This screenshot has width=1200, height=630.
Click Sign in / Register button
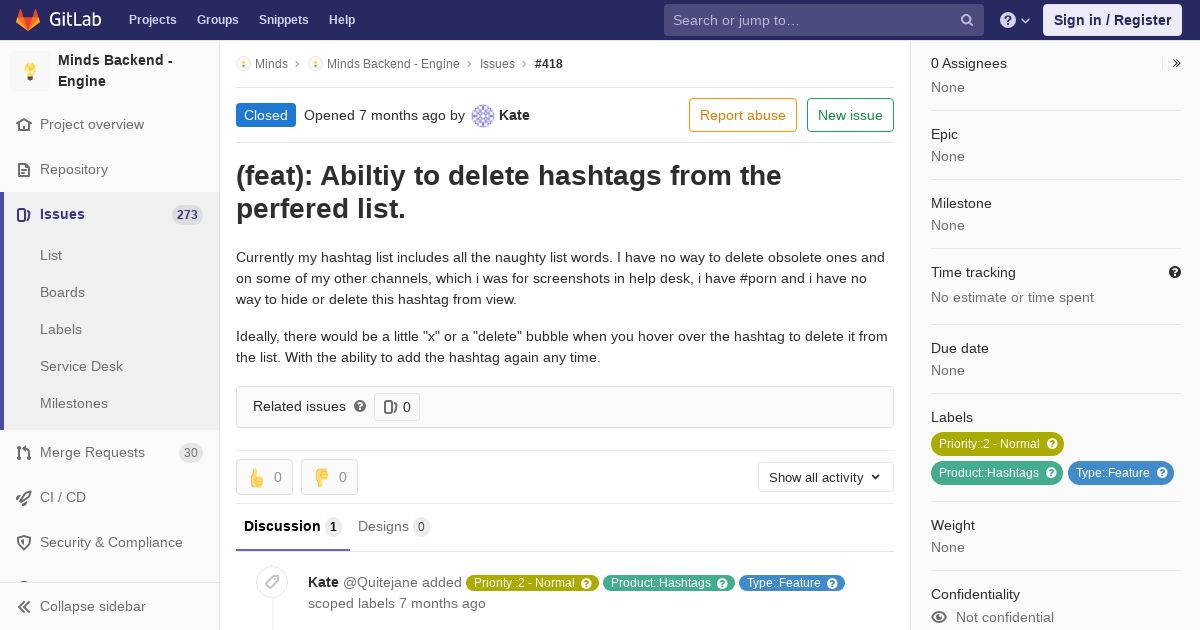click(1112, 20)
